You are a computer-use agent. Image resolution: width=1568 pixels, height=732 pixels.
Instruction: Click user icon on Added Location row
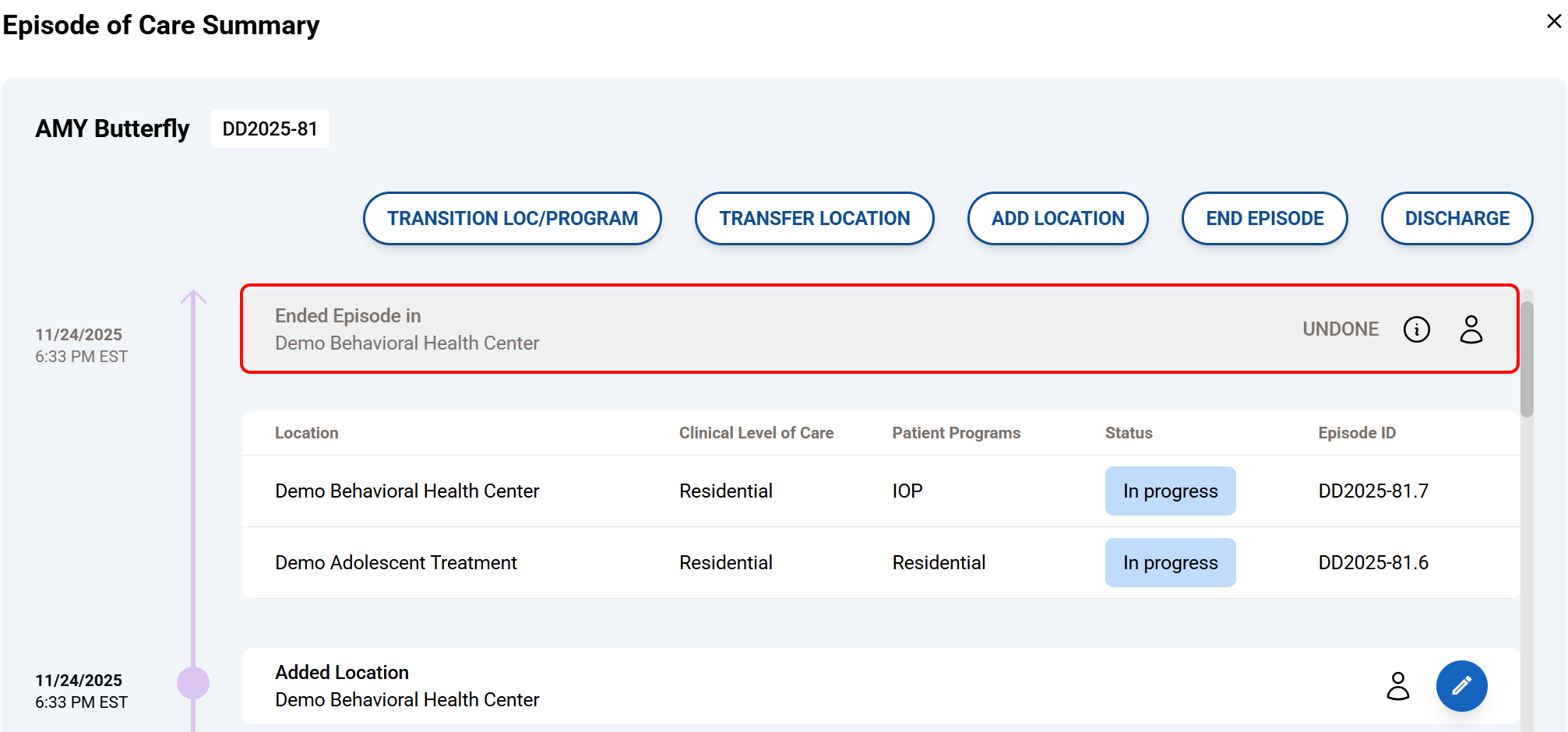tap(1398, 686)
